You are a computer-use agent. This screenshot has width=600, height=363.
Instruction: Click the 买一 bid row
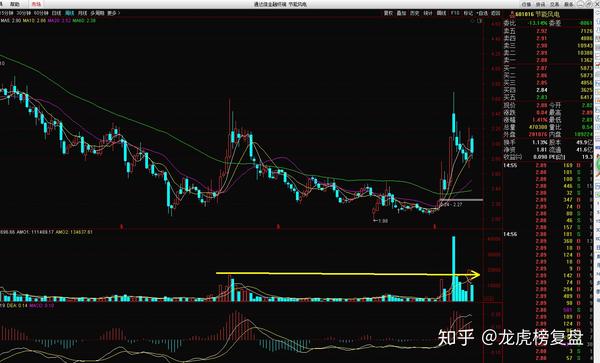(x=548, y=68)
